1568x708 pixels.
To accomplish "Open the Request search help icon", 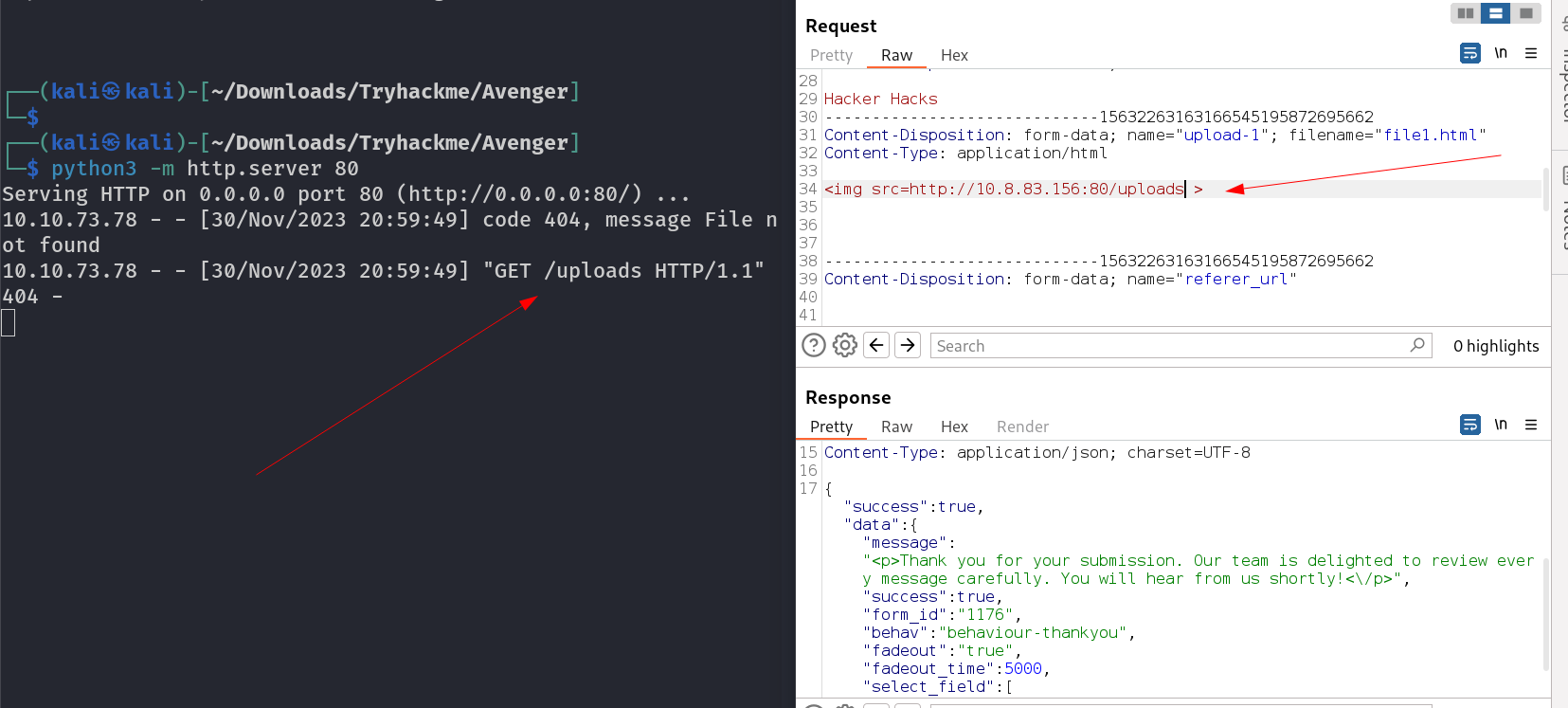I will point(814,345).
